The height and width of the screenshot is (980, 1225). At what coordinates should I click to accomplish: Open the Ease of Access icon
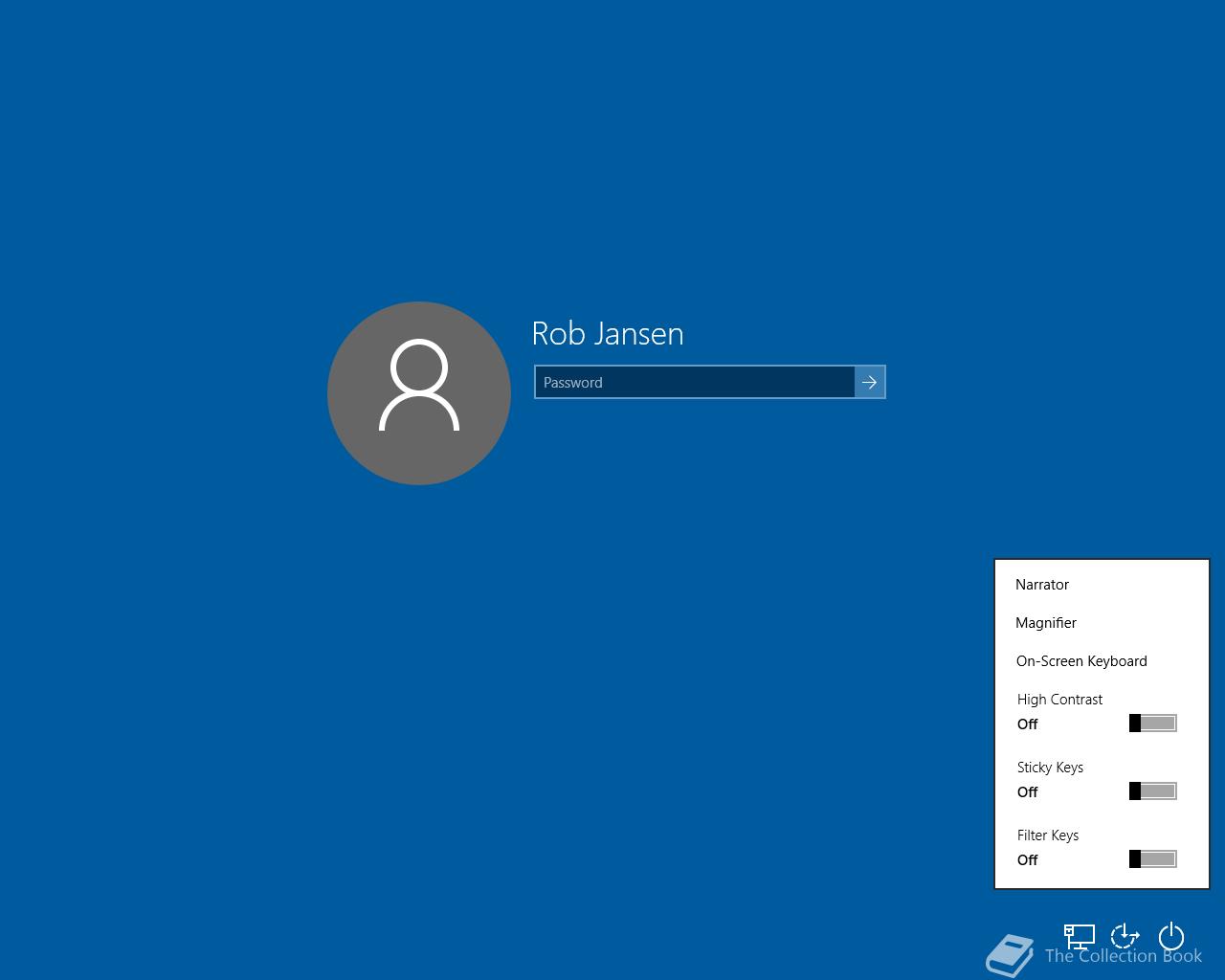tap(1125, 937)
